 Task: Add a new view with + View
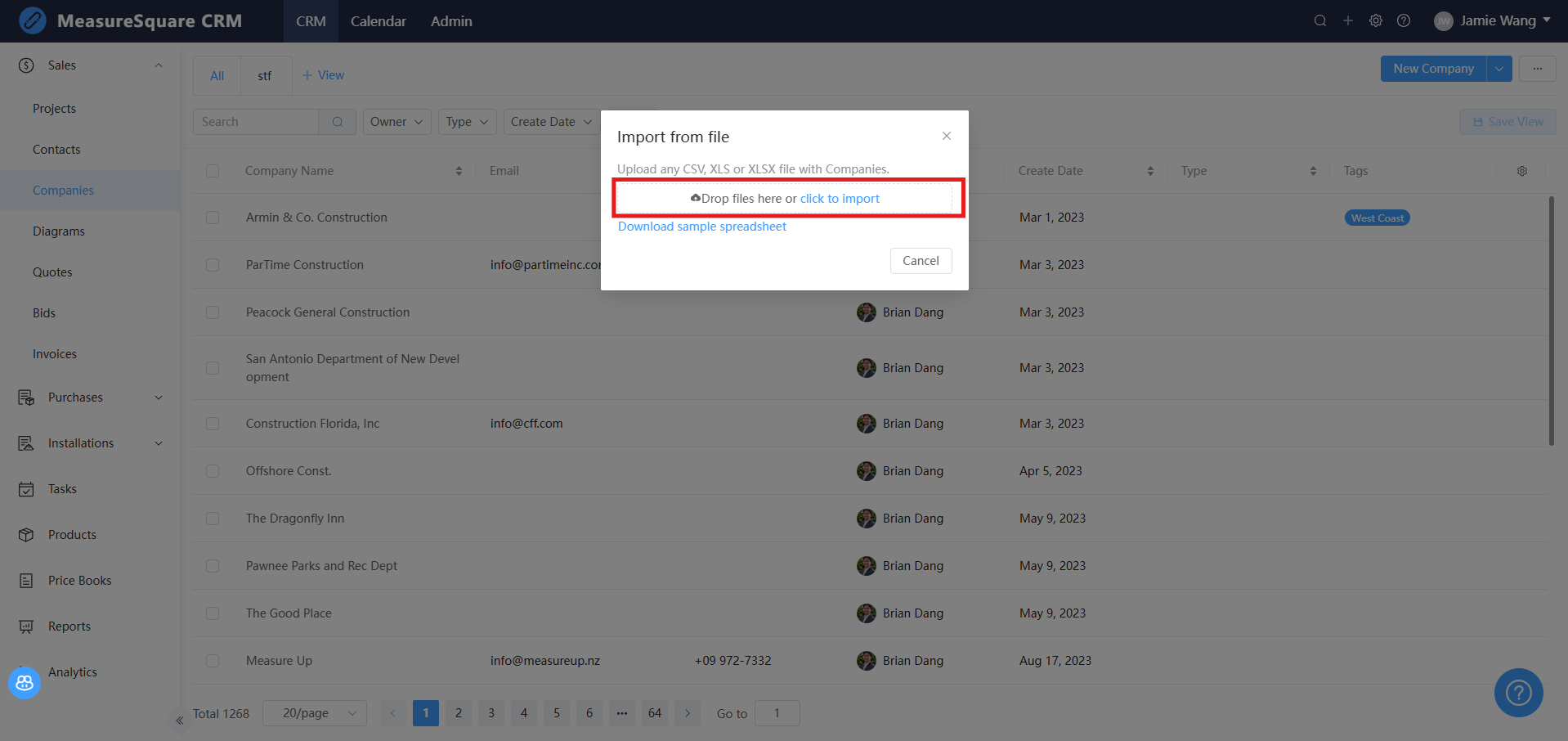click(x=324, y=75)
